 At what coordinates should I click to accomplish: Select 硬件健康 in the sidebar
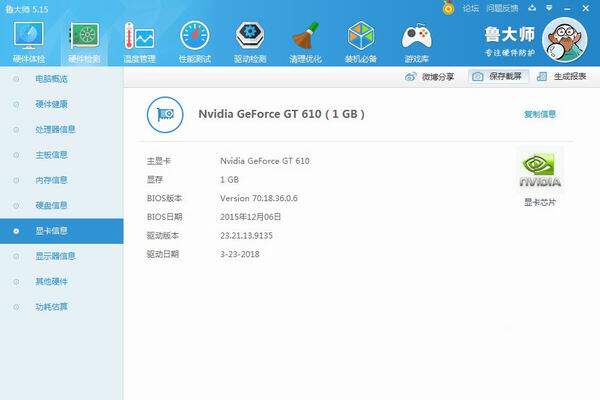tap(62, 104)
